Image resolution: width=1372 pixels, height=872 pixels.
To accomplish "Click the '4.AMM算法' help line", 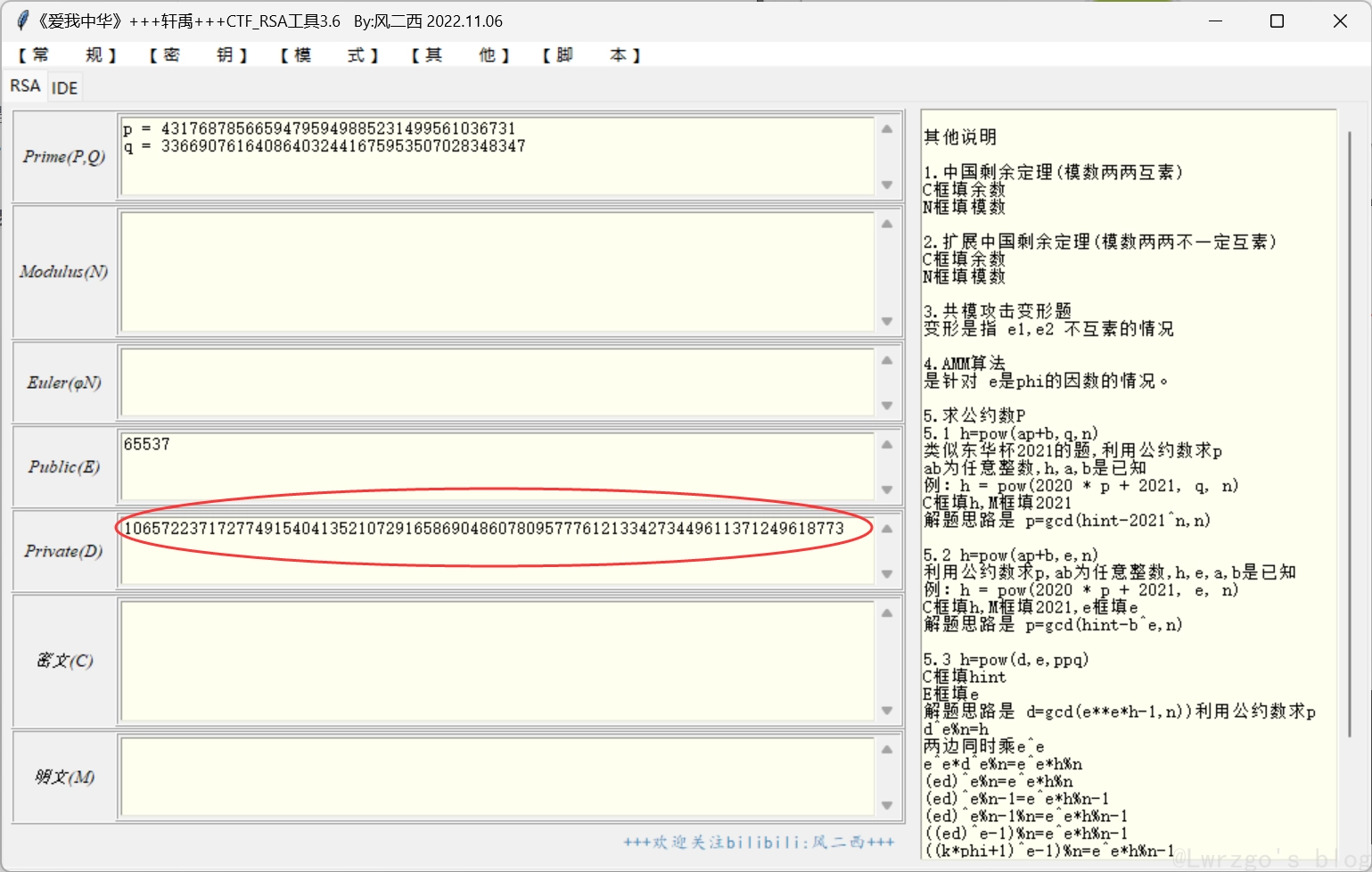I will (x=965, y=363).
